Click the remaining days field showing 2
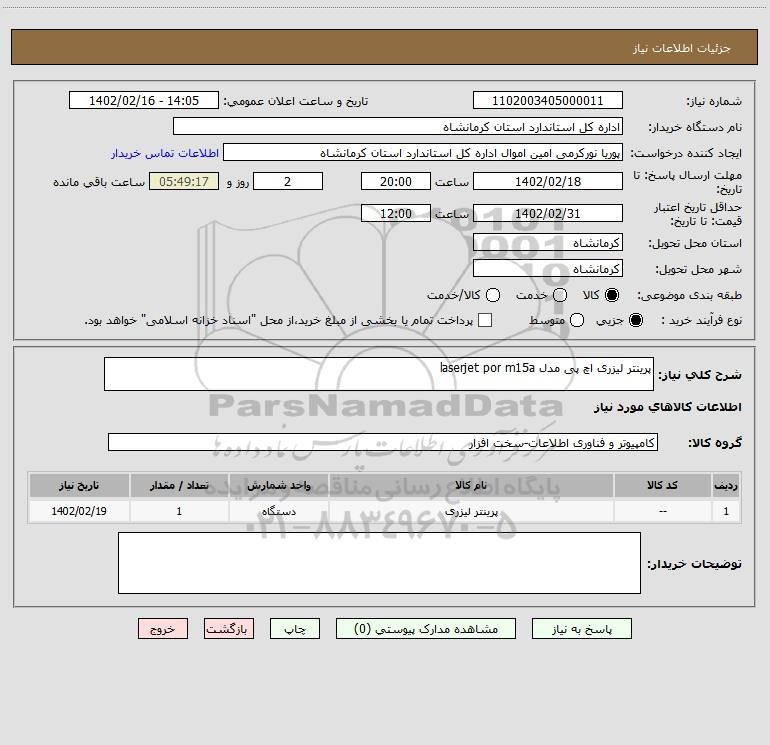The height and width of the screenshot is (745, 770). point(288,181)
